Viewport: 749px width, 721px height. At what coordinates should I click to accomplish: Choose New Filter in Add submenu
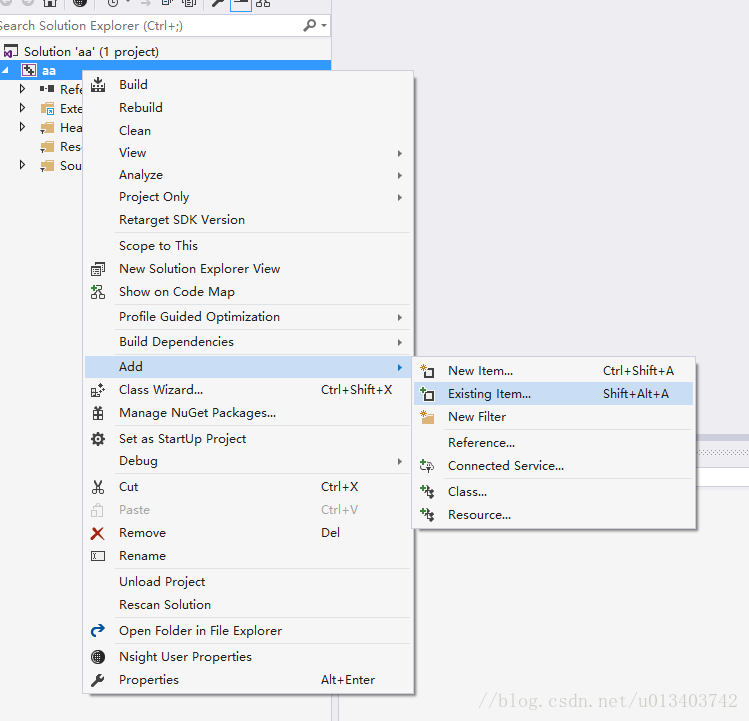pos(553,417)
